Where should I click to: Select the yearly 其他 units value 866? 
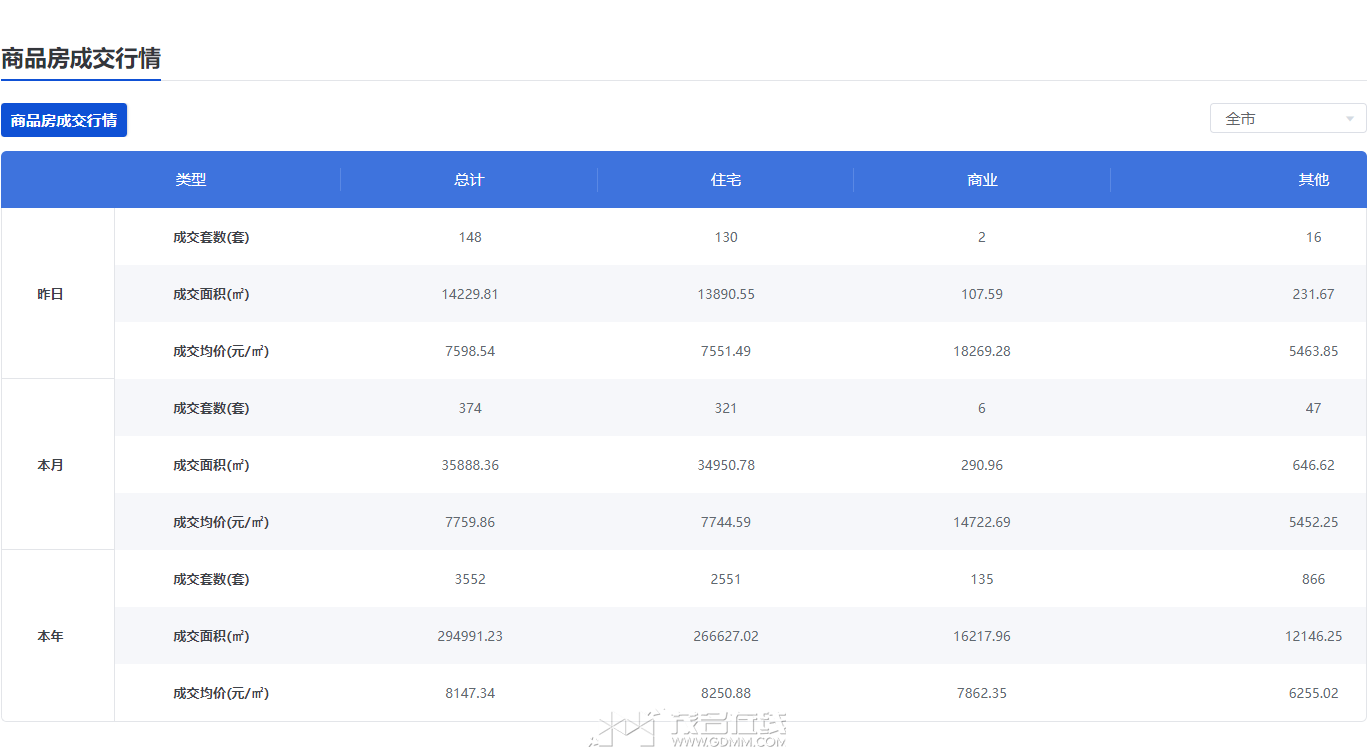pyautogui.click(x=1313, y=579)
